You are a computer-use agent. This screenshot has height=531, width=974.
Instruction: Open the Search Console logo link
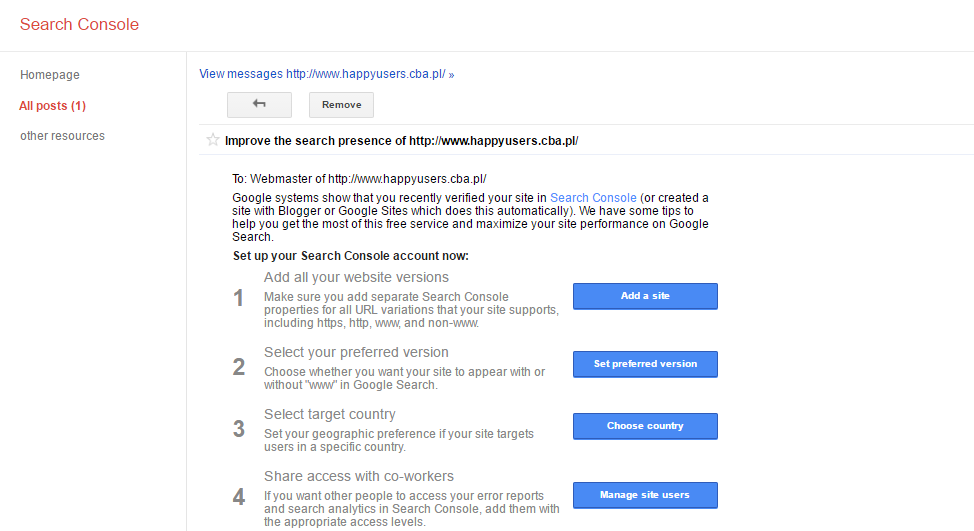tap(80, 24)
